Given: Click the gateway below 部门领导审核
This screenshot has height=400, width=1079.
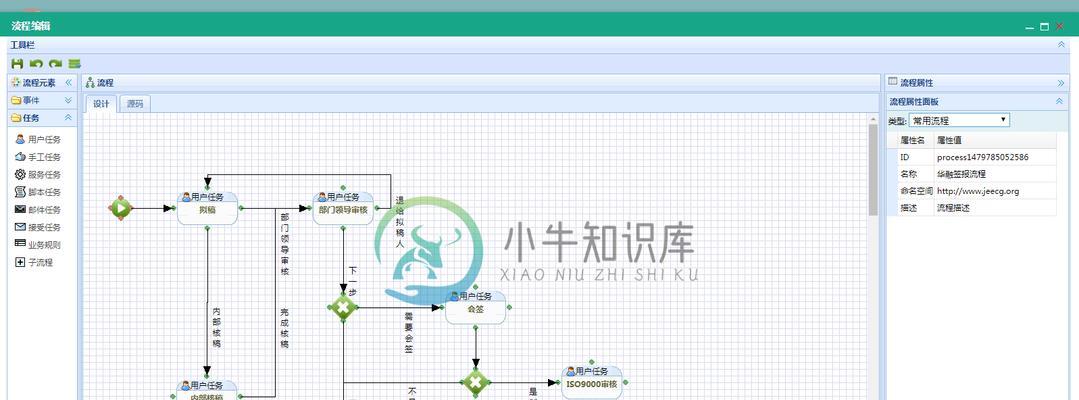Looking at the screenshot, I should coord(343,307).
